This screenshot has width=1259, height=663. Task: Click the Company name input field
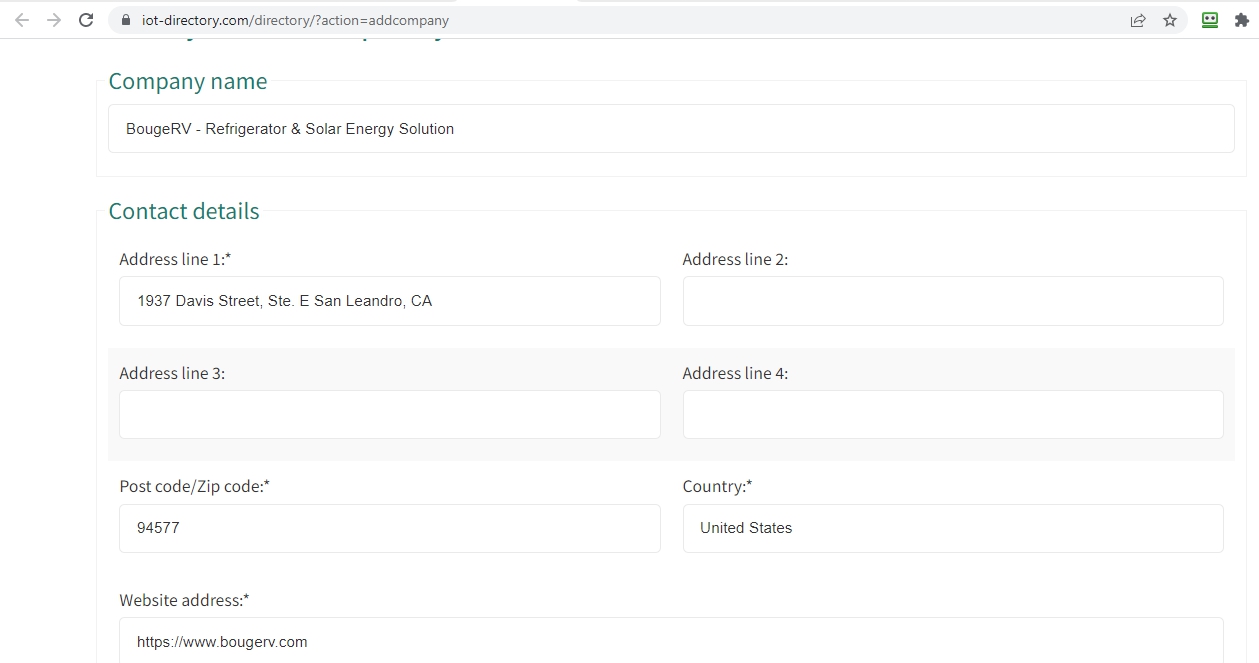[670, 129]
